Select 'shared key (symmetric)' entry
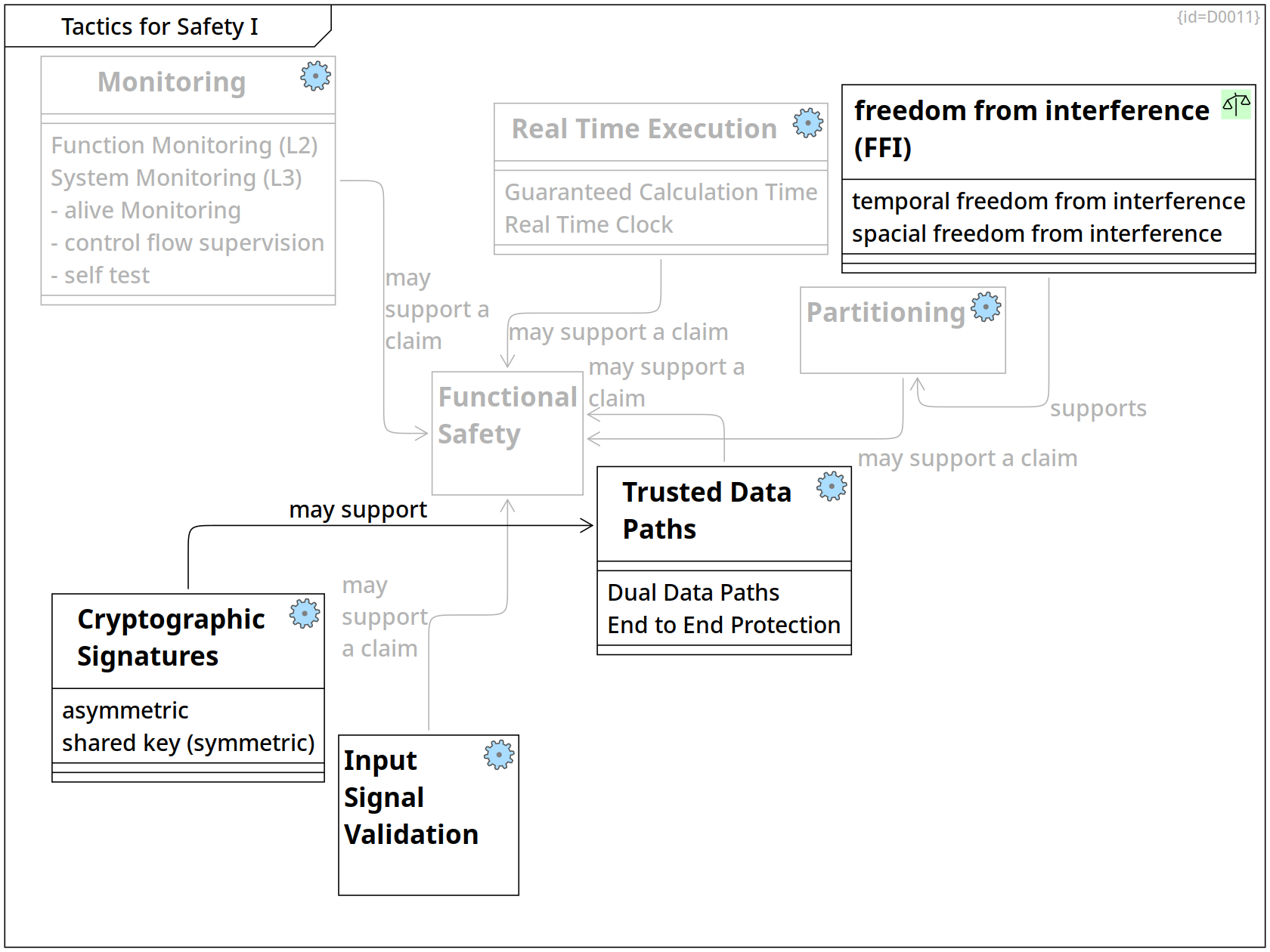 [x=187, y=743]
